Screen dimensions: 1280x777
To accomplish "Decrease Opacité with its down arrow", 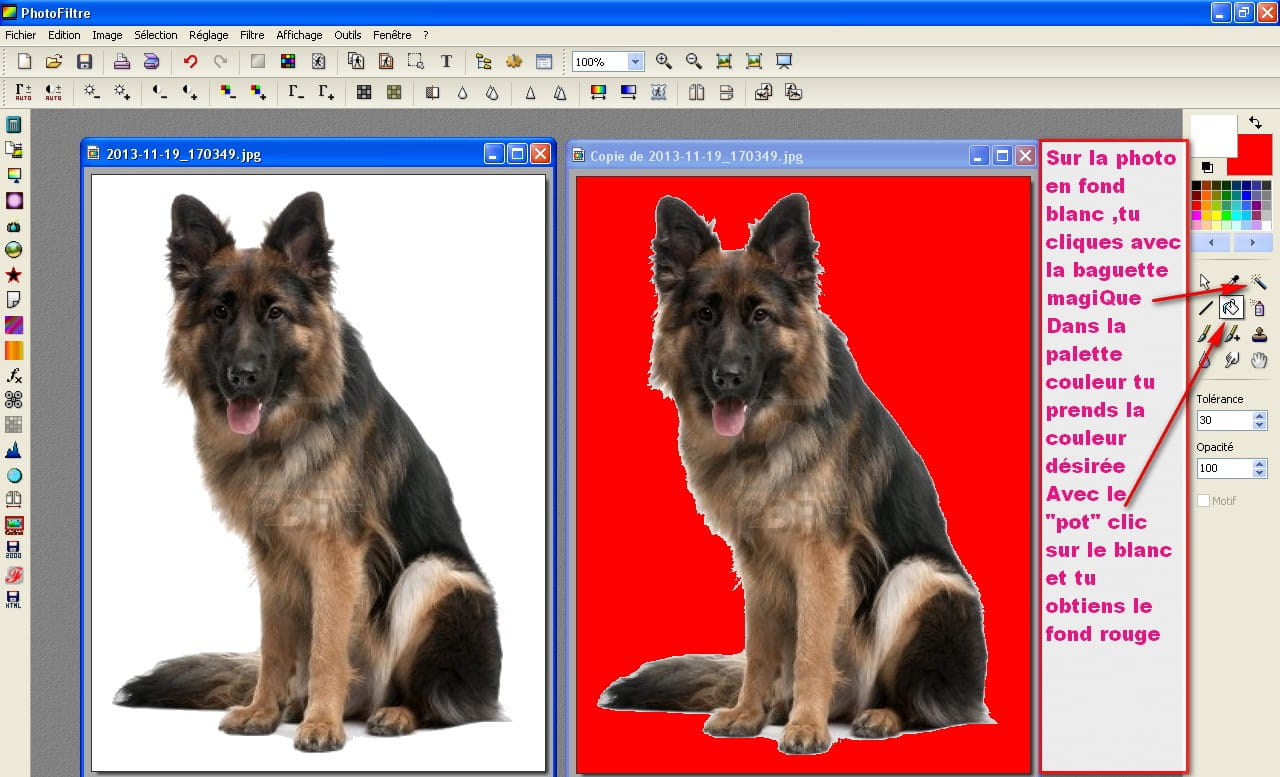I will click(1260, 473).
